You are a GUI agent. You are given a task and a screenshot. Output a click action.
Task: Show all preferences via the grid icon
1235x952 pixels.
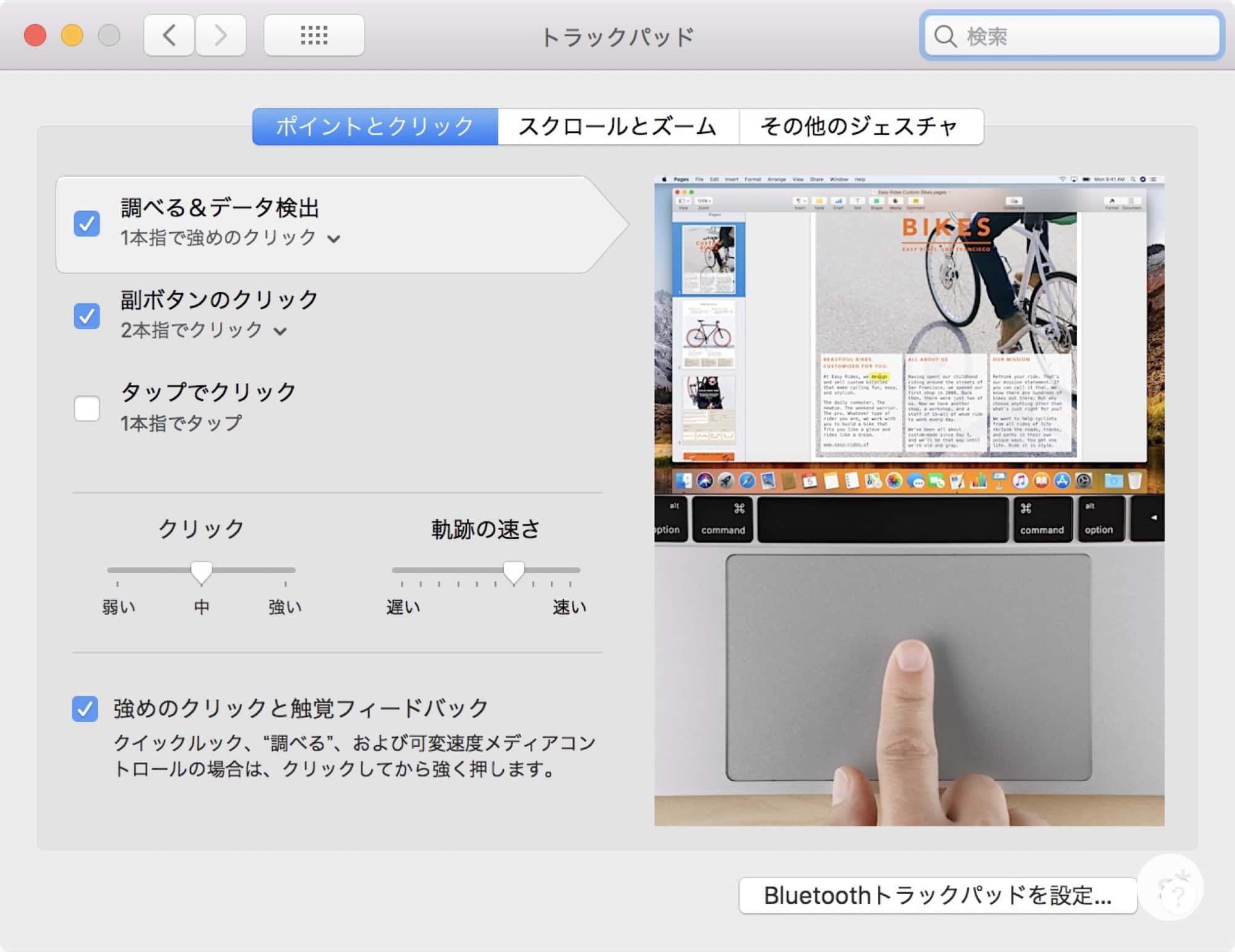click(x=314, y=35)
